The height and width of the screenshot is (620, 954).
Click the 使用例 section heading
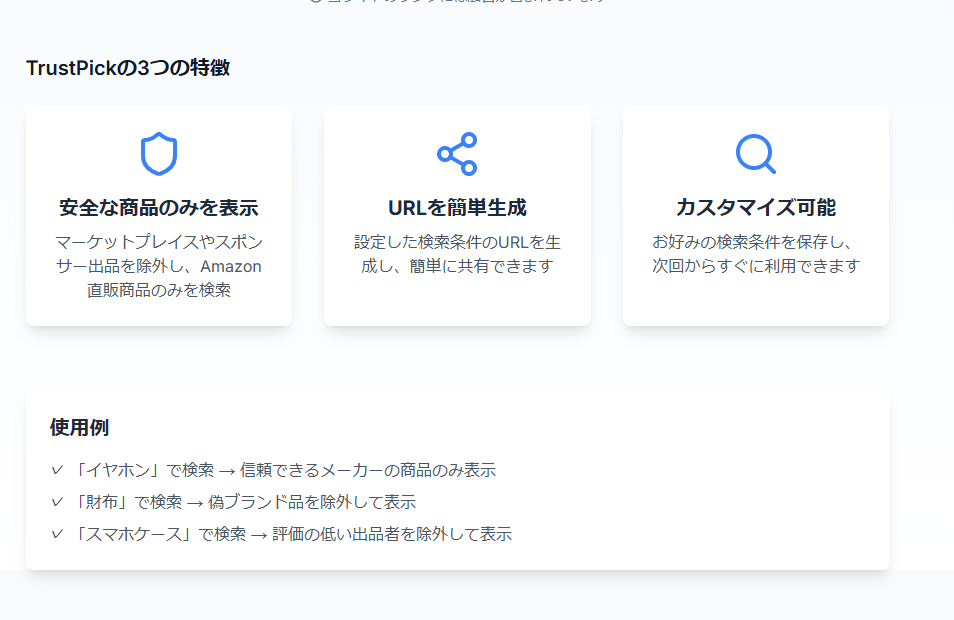(79, 428)
